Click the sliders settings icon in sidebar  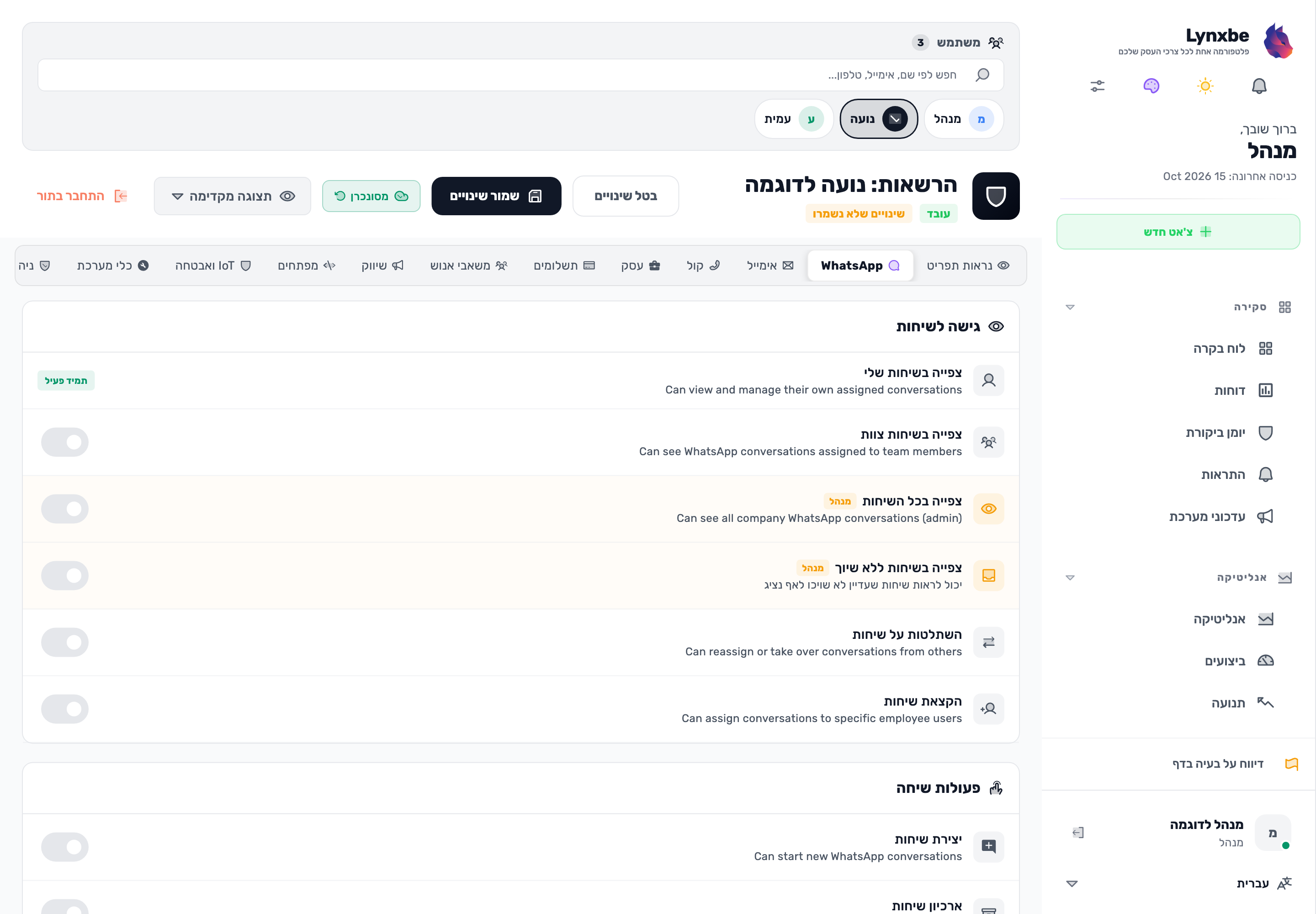click(x=1097, y=86)
